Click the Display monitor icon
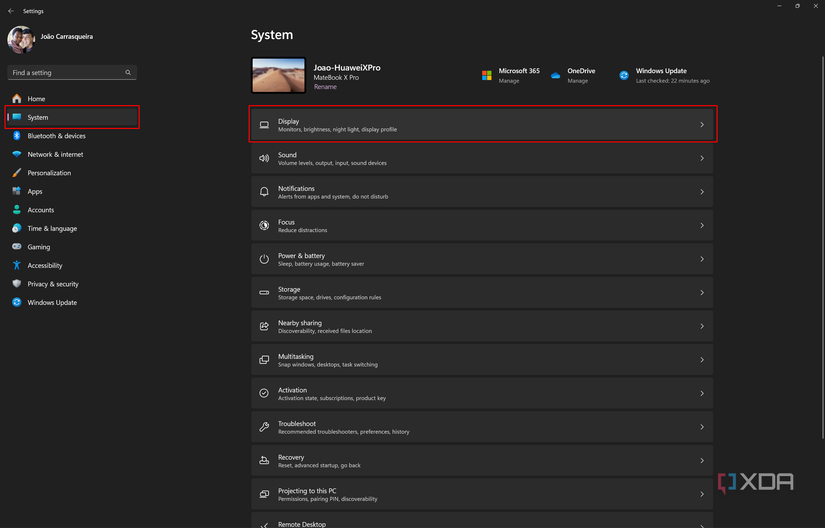This screenshot has height=528, width=825. click(264, 125)
